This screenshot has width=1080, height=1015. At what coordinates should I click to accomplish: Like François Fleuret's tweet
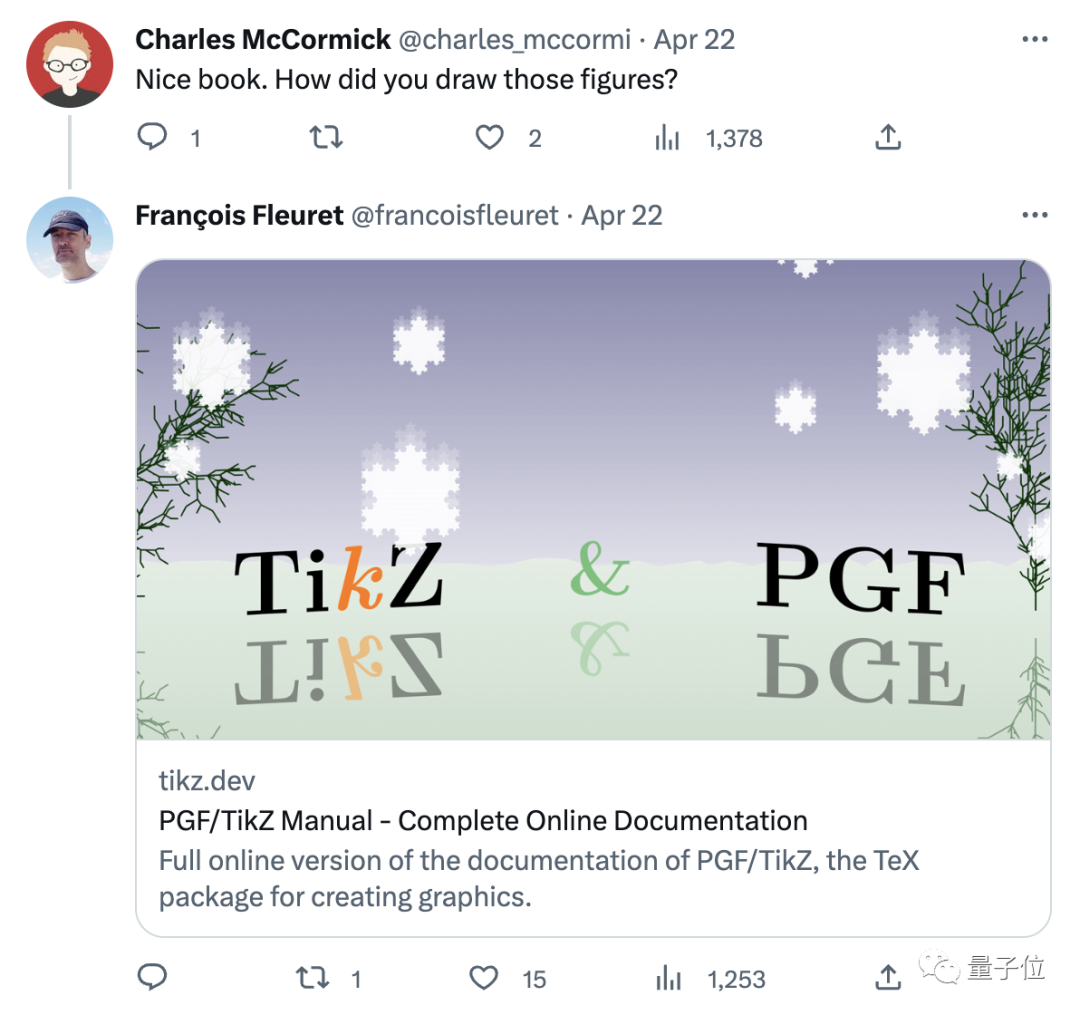pos(484,978)
